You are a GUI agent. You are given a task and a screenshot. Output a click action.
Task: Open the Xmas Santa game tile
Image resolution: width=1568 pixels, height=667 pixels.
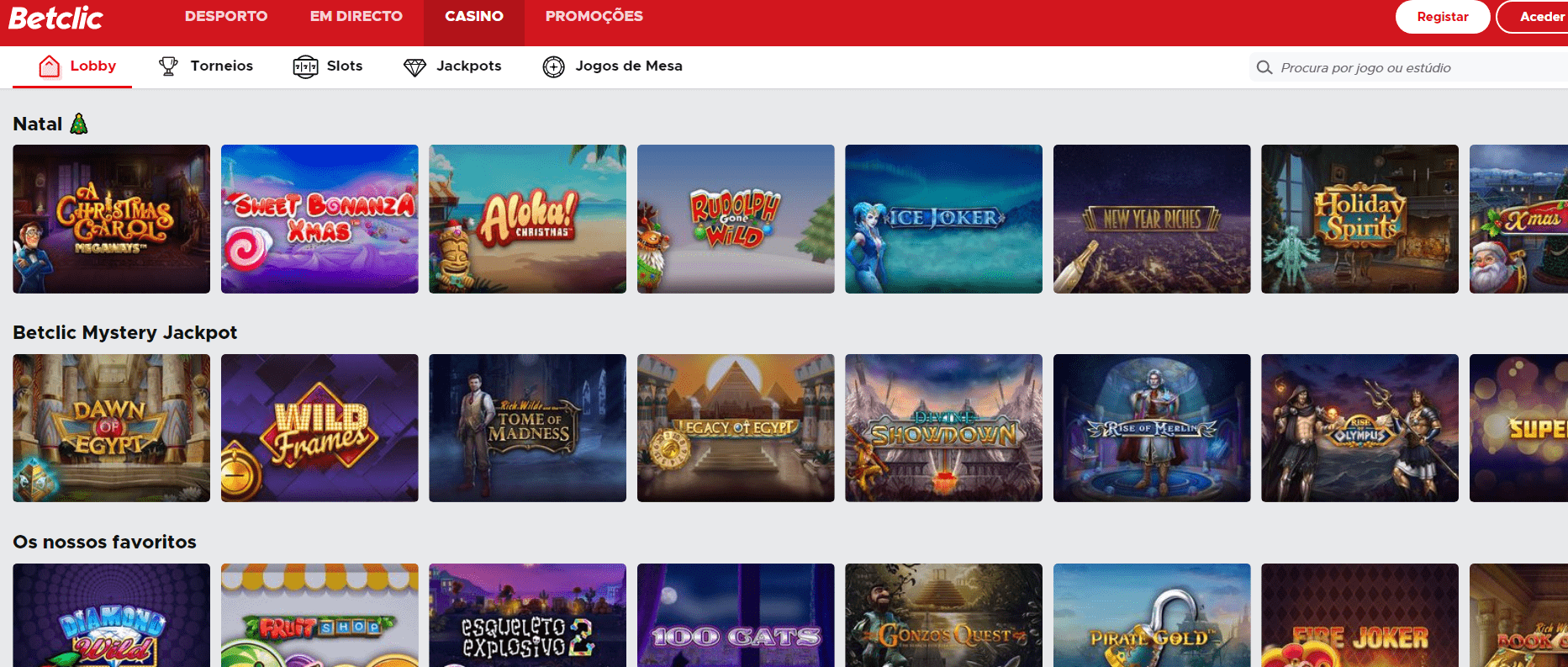point(1518,219)
